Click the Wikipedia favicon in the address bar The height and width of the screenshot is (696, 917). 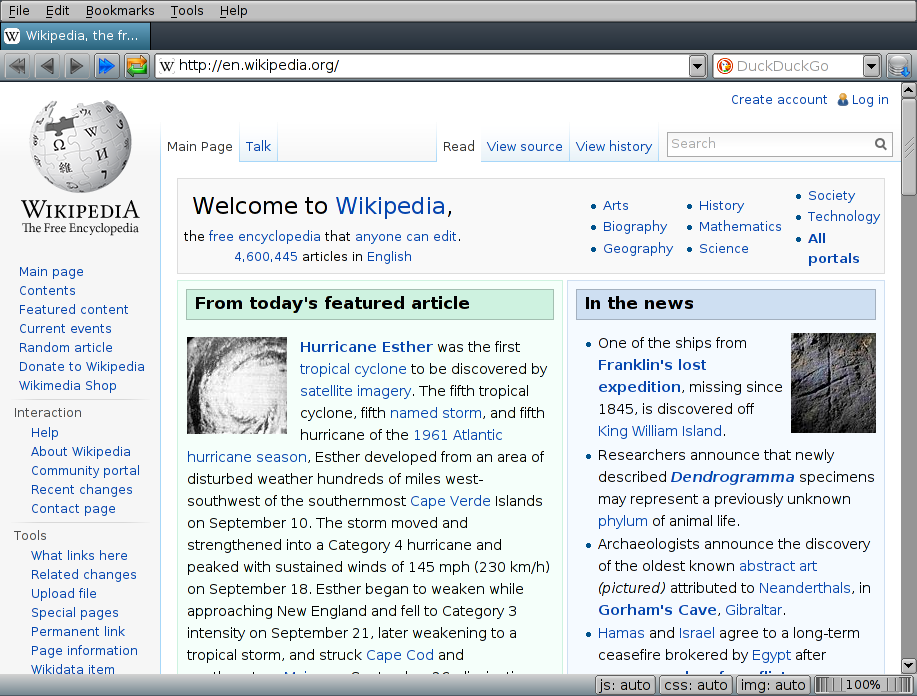[167, 66]
